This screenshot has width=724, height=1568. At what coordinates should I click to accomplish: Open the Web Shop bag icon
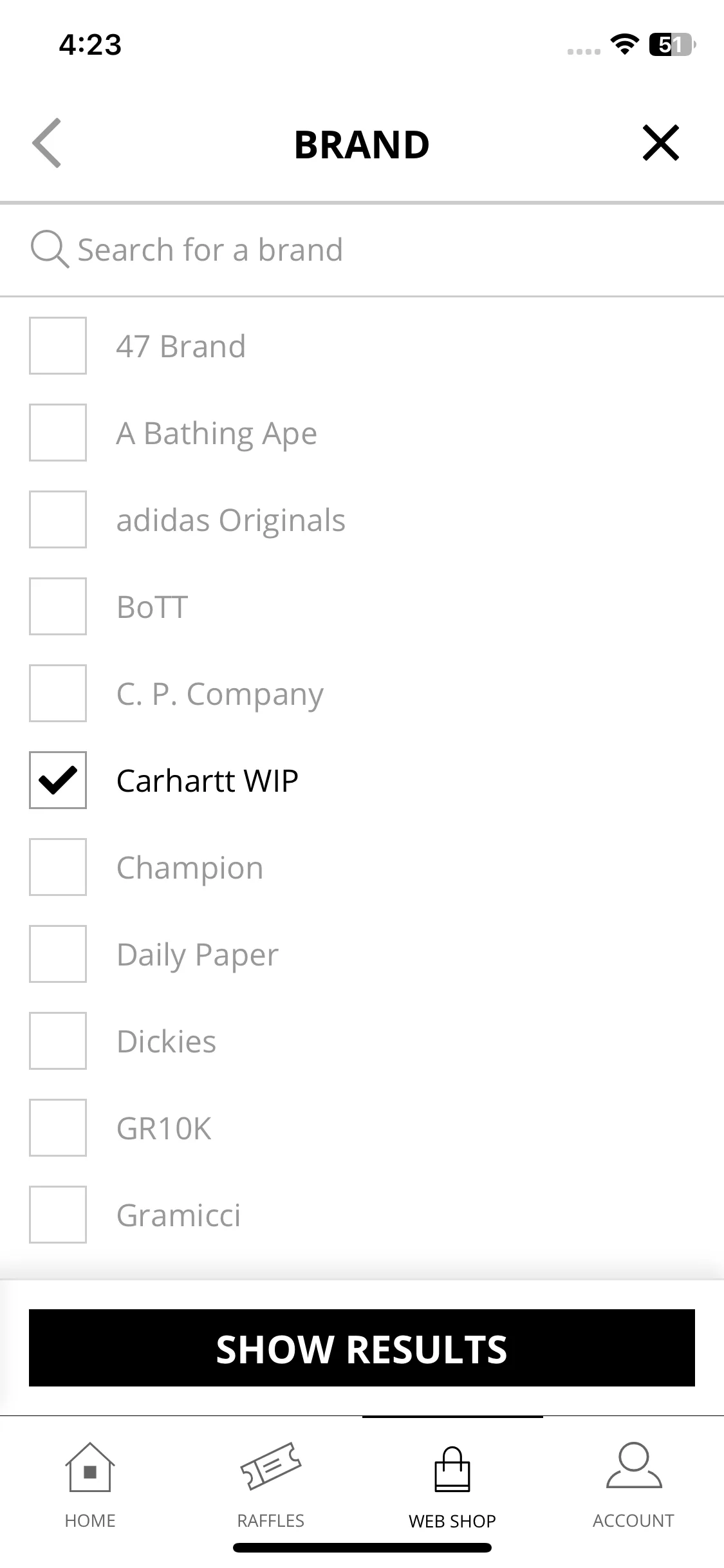coord(452,1469)
